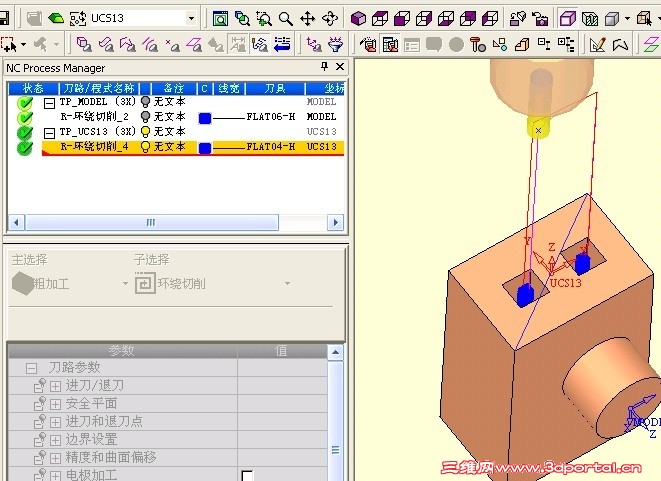Viewport: 661px width, 481px height.
Task: Open the selection filter funnel icon
Action: (x=336, y=44)
